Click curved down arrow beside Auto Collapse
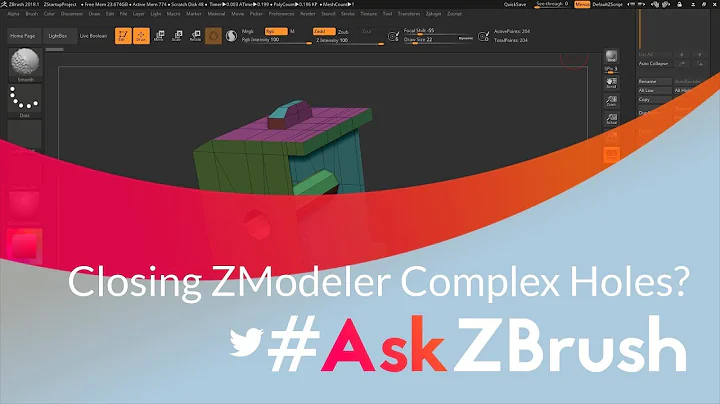The height and width of the screenshot is (404, 720). point(700,64)
